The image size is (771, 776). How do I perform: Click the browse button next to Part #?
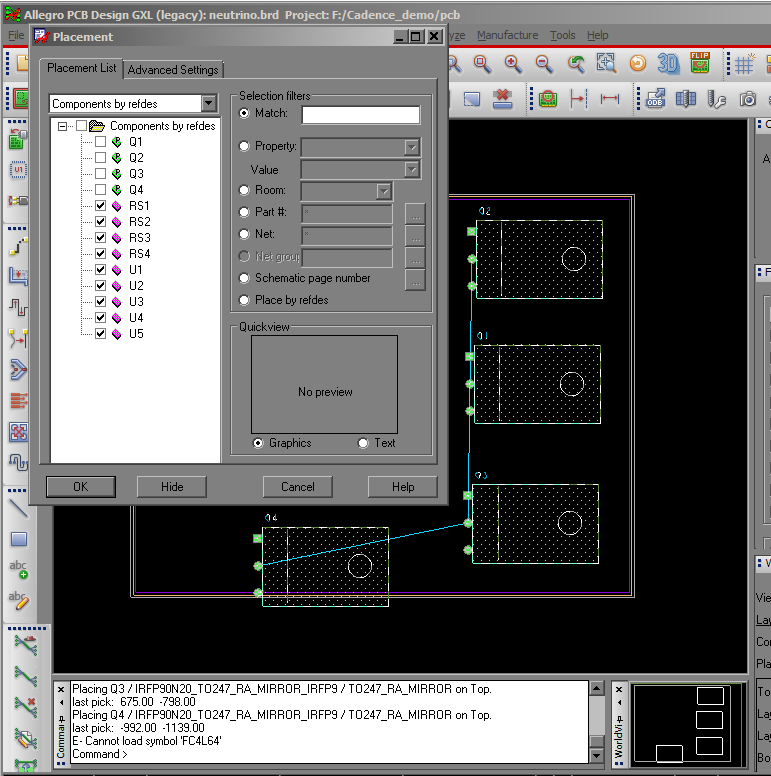coord(415,214)
